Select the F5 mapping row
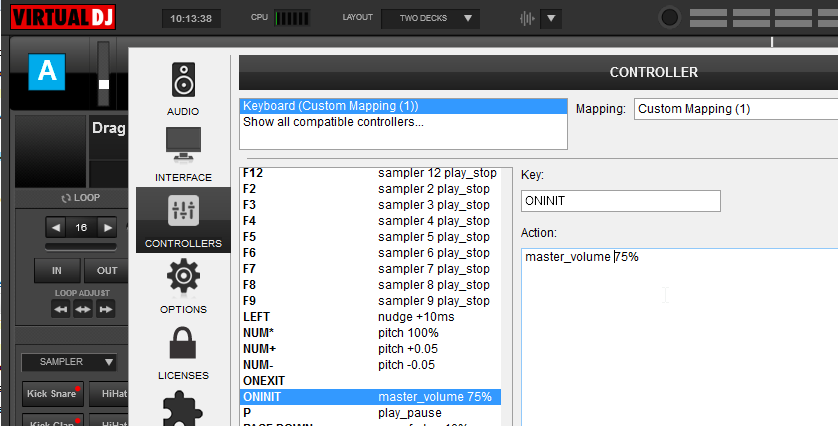838x426 pixels. pyautogui.click(x=370, y=237)
